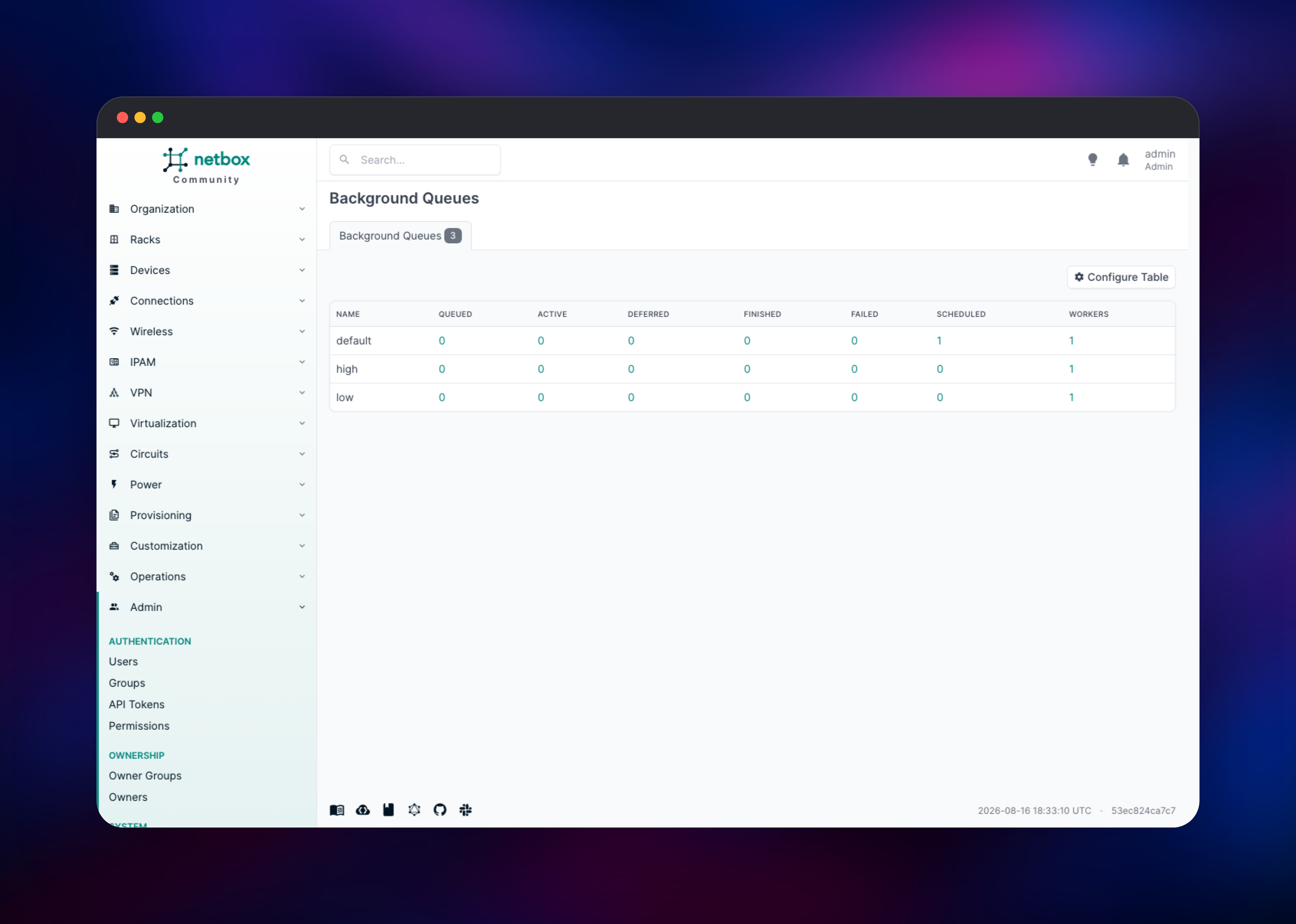This screenshot has width=1296, height=924.
Task: Click the Customization toolbox icon
Action: click(x=115, y=546)
